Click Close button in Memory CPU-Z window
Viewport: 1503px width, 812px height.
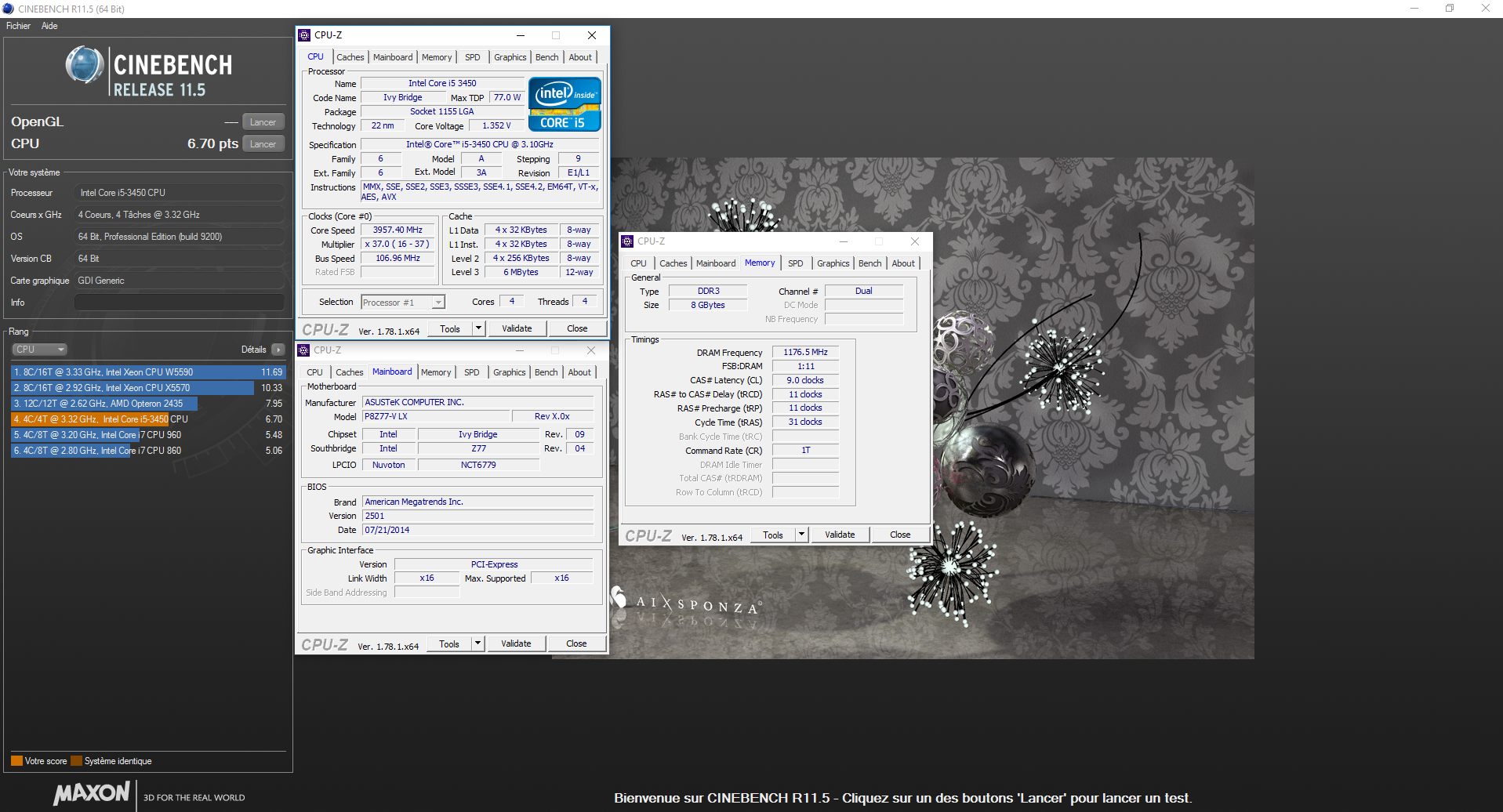coord(900,535)
